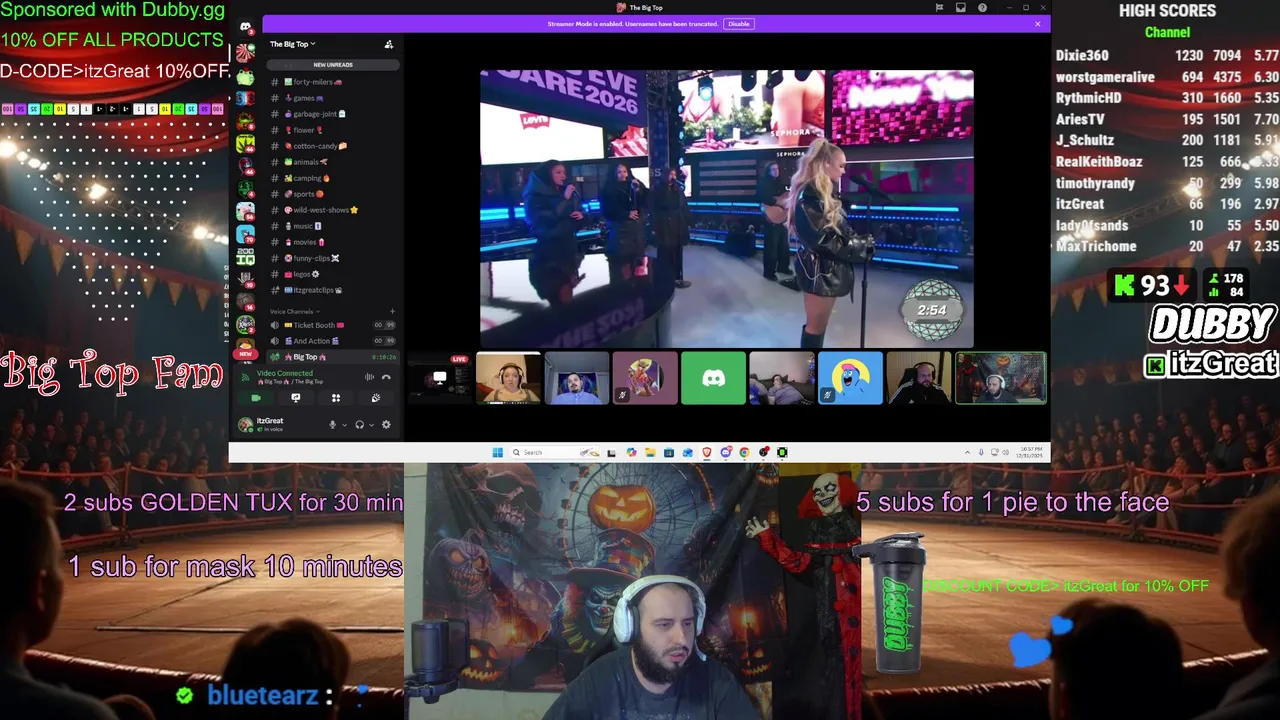1280x720 pixels.
Task: Select the LIVE screen share tile
Action: pos(440,378)
